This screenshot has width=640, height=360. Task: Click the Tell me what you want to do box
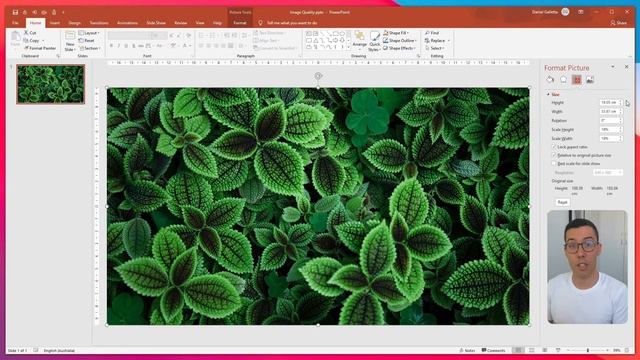coord(292,23)
